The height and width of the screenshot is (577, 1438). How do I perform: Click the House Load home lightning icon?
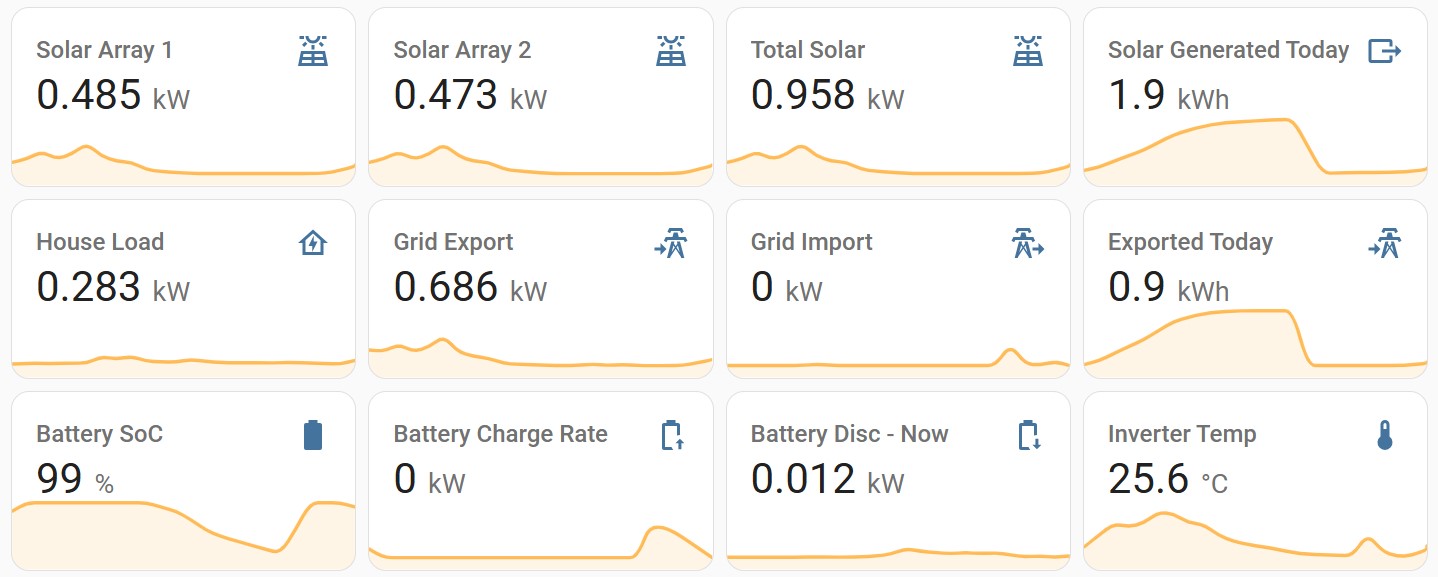[x=313, y=243]
